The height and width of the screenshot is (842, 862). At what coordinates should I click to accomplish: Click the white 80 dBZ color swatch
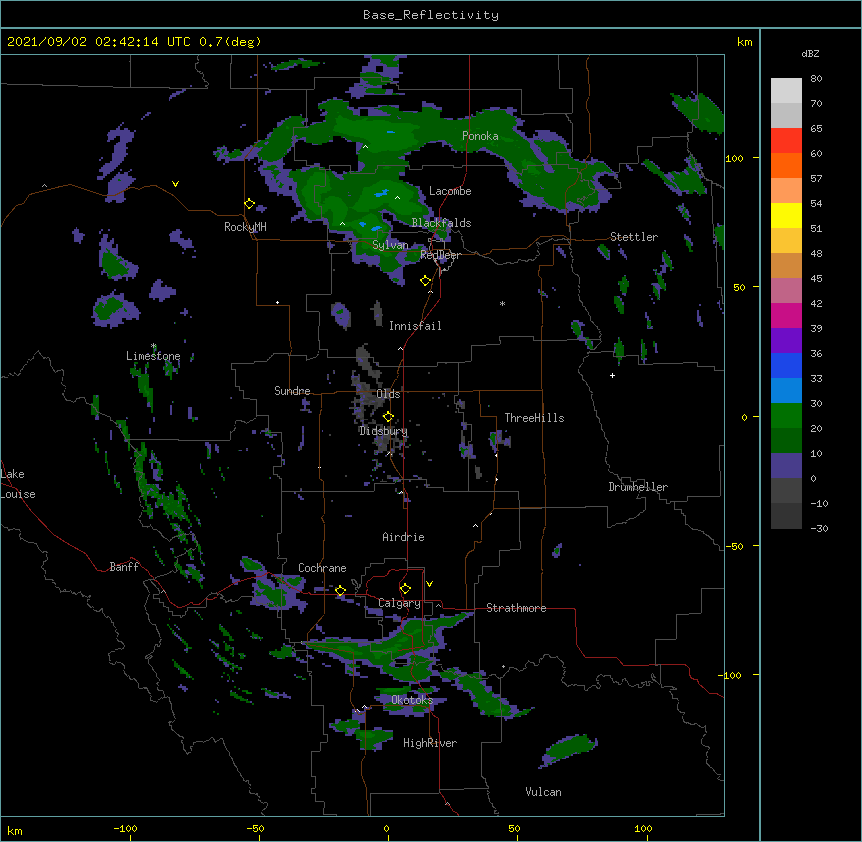(786, 91)
